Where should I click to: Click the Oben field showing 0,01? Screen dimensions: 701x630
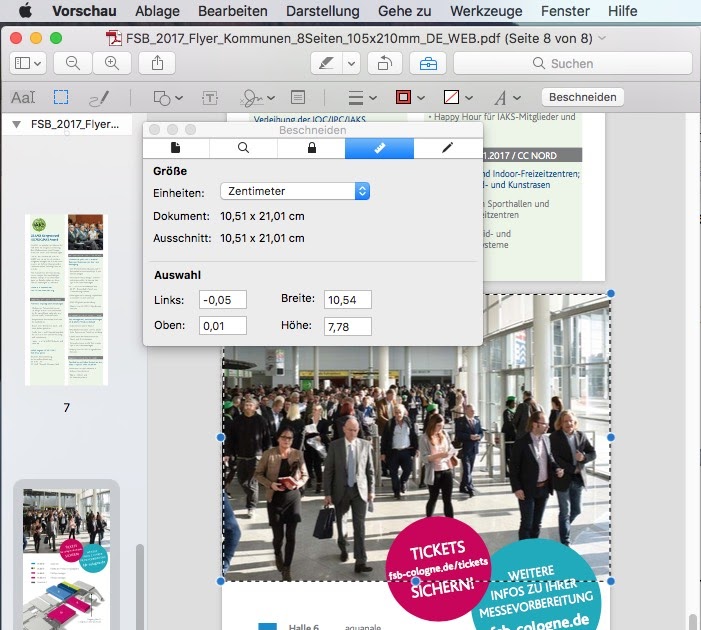pos(223,326)
